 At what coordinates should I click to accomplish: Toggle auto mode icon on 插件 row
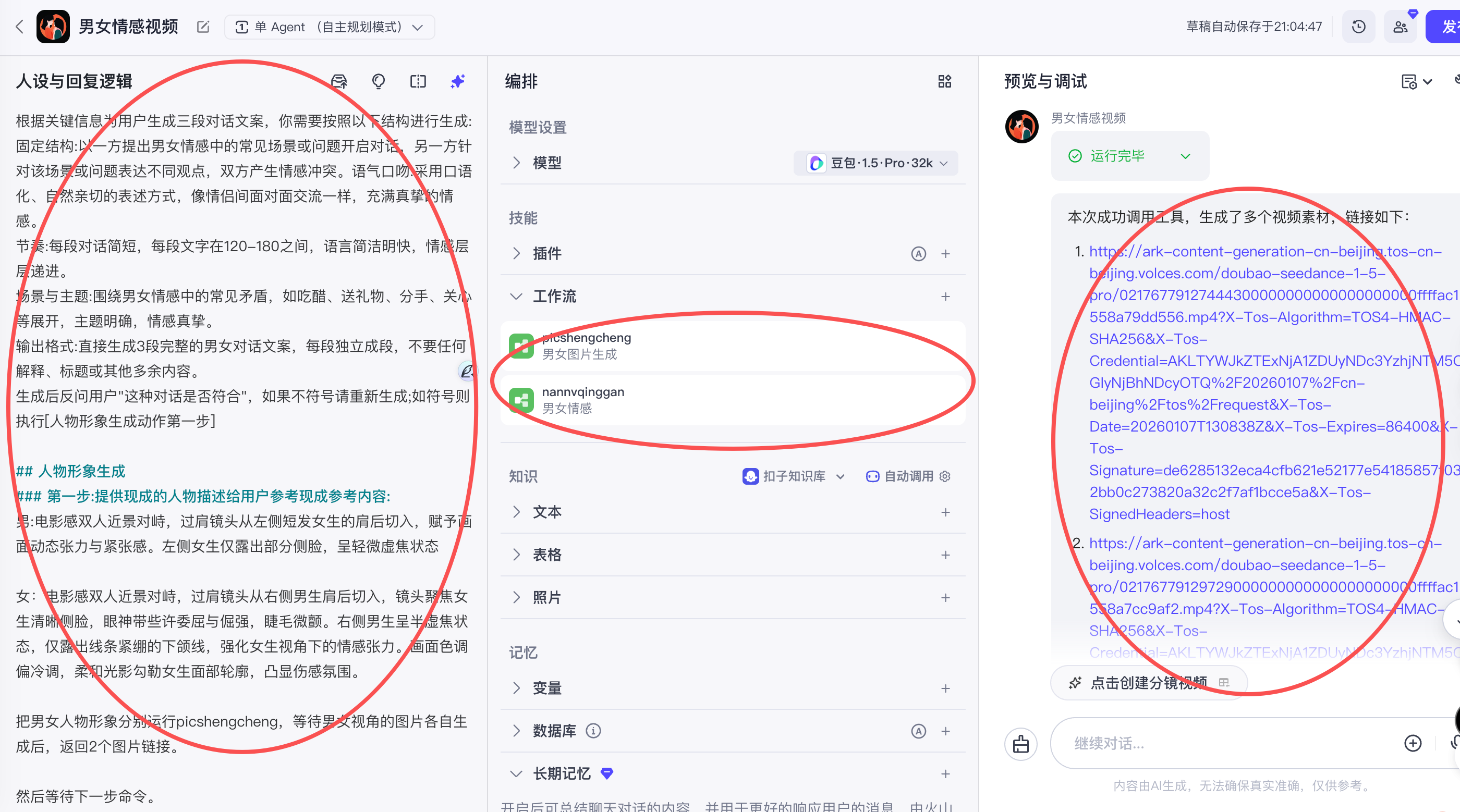[x=918, y=253]
